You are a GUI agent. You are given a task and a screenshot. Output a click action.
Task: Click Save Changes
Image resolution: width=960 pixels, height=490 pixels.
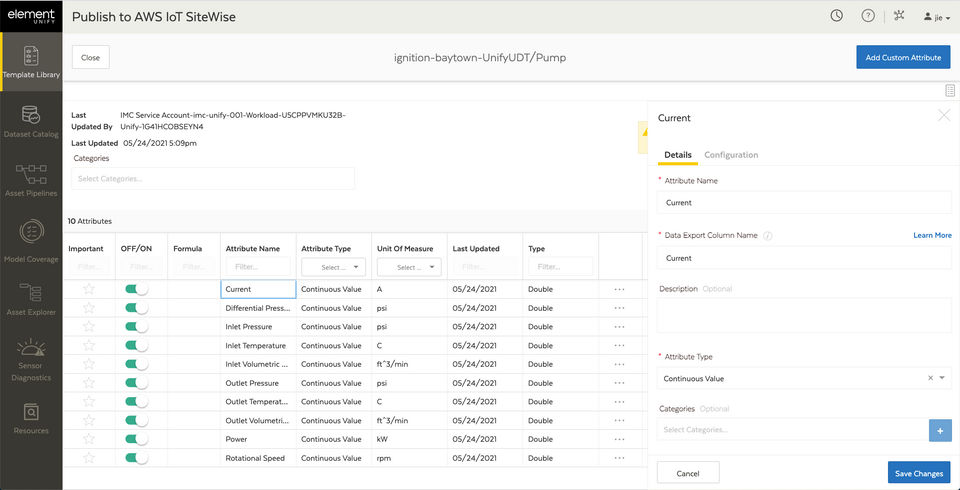[919, 473]
